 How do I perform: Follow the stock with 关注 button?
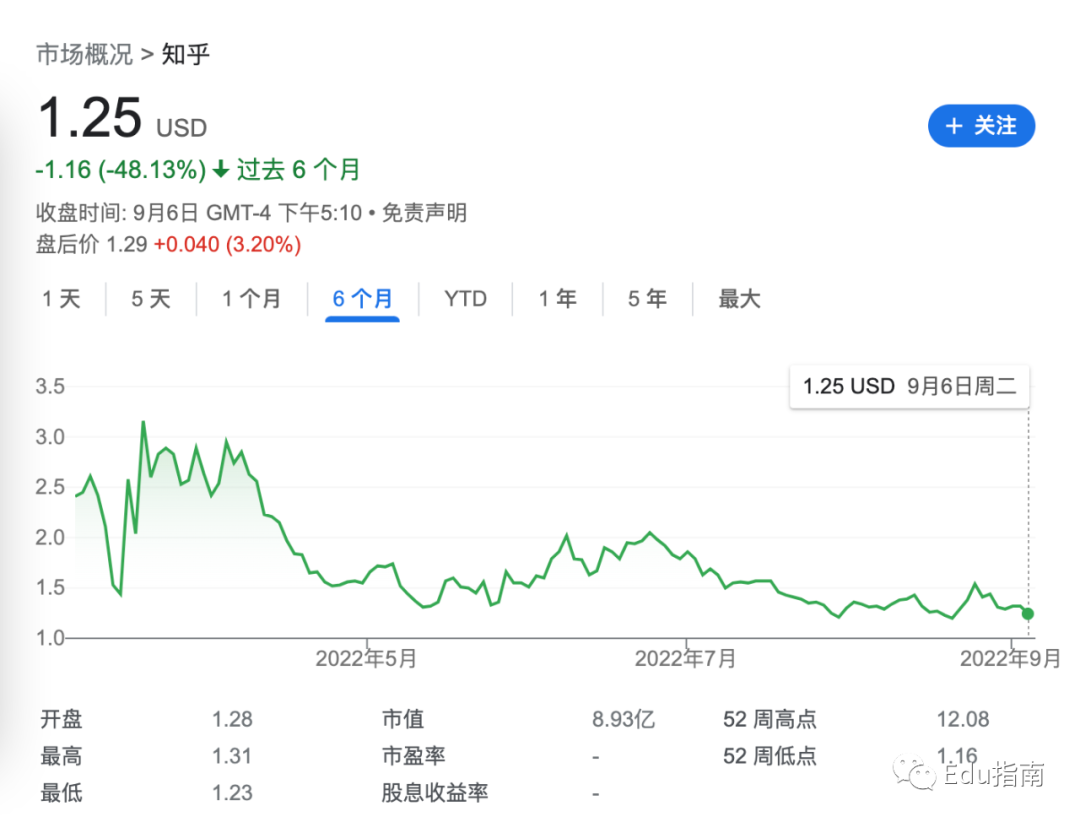(x=982, y=126)
